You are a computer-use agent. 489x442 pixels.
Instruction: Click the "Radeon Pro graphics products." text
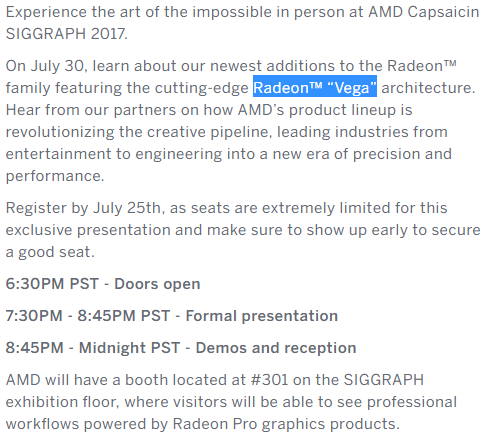pos(286,424)
